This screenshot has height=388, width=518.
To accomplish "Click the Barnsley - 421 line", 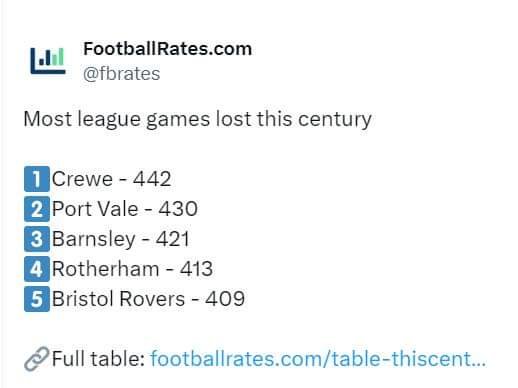I will coord(121,239).
